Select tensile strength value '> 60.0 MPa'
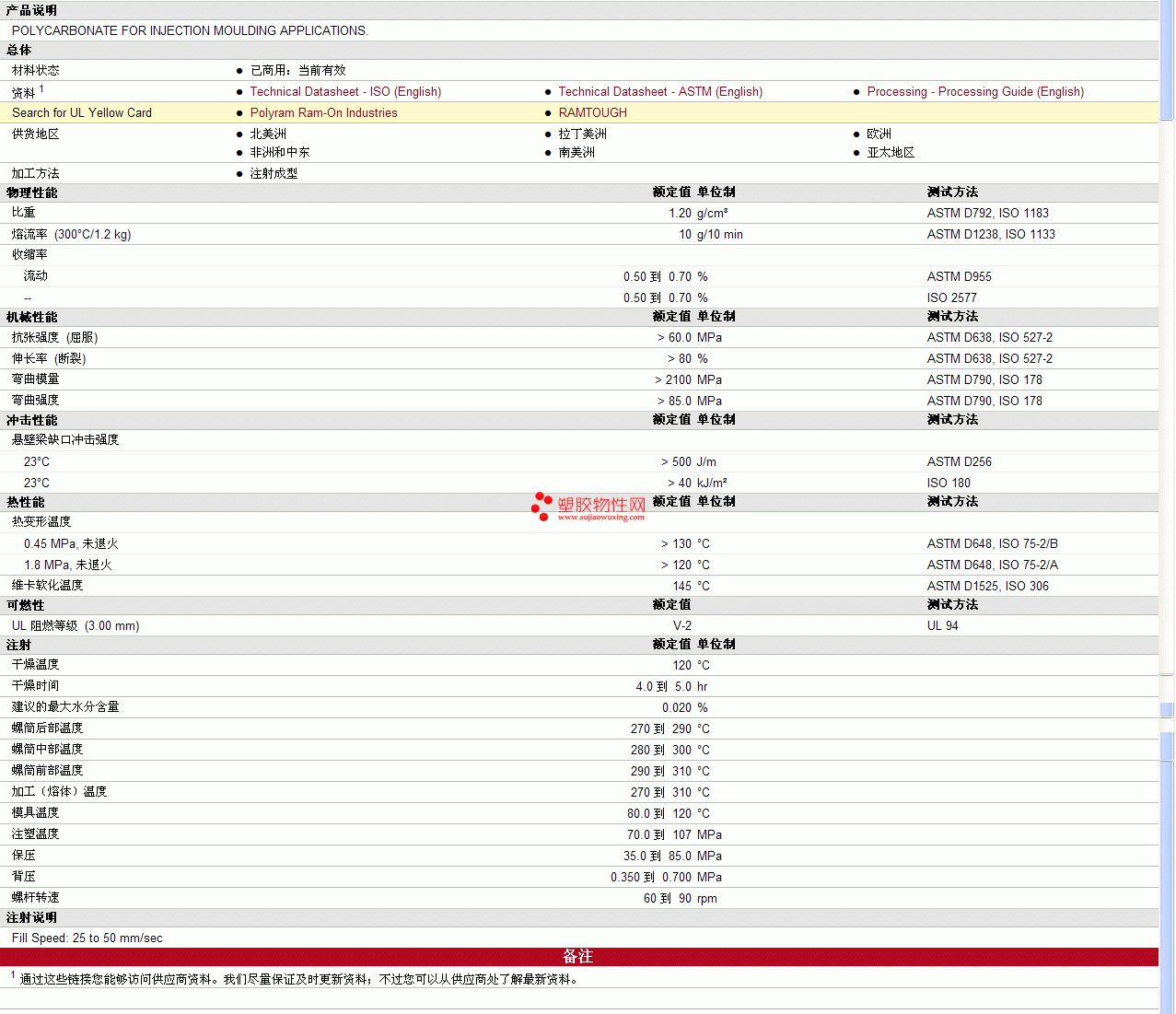This screenshot has width=1176, height=1014. (x=690, y=338)
